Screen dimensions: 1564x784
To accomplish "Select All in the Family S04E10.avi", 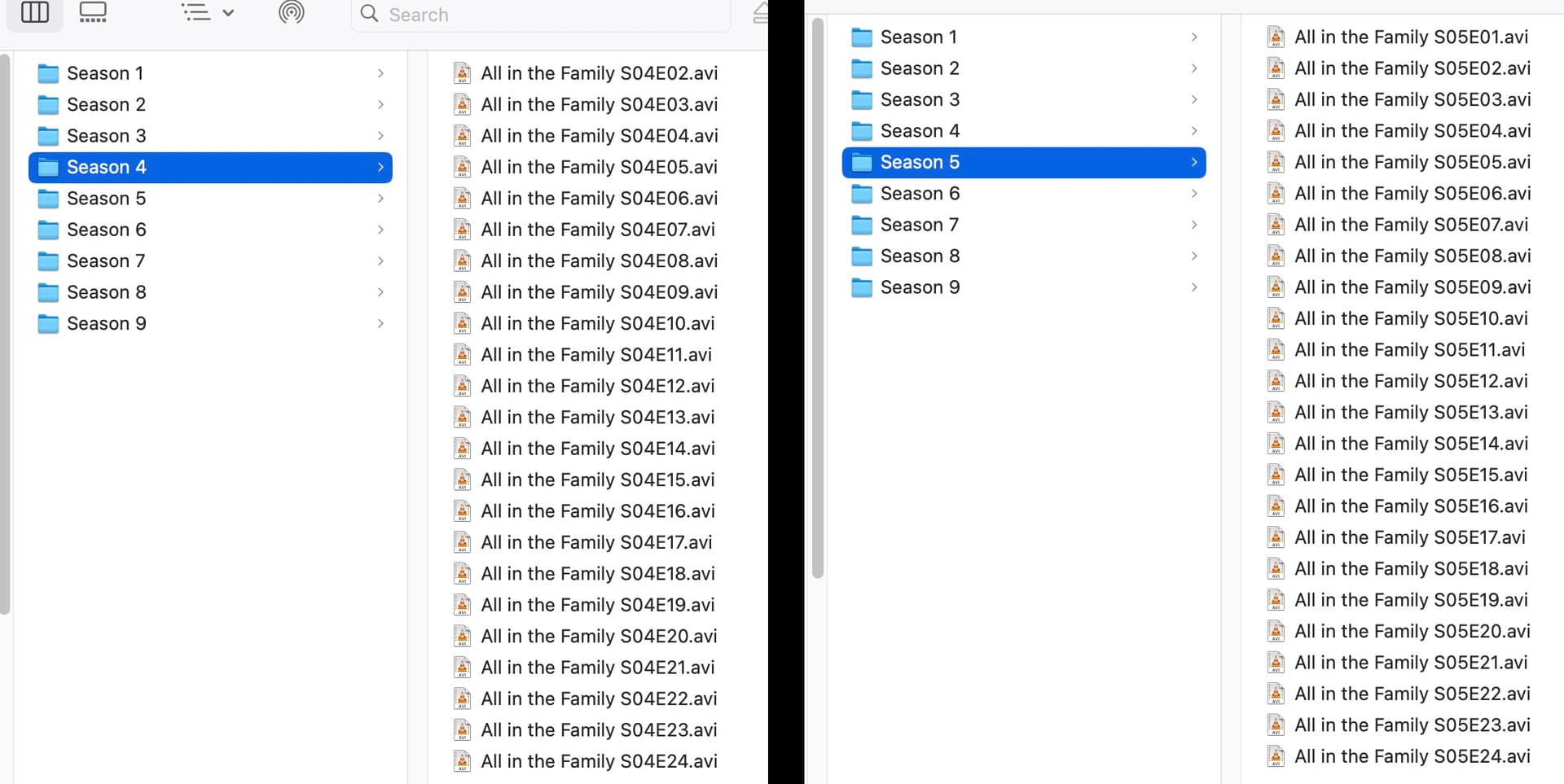I will [x=597, y=324].
